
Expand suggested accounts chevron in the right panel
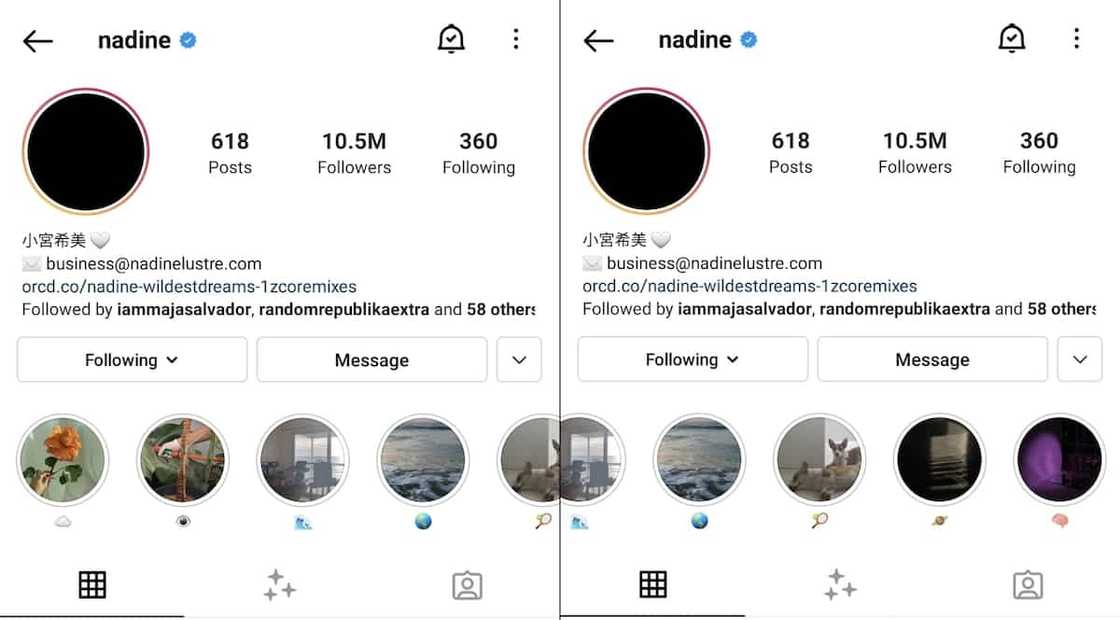1080,359
